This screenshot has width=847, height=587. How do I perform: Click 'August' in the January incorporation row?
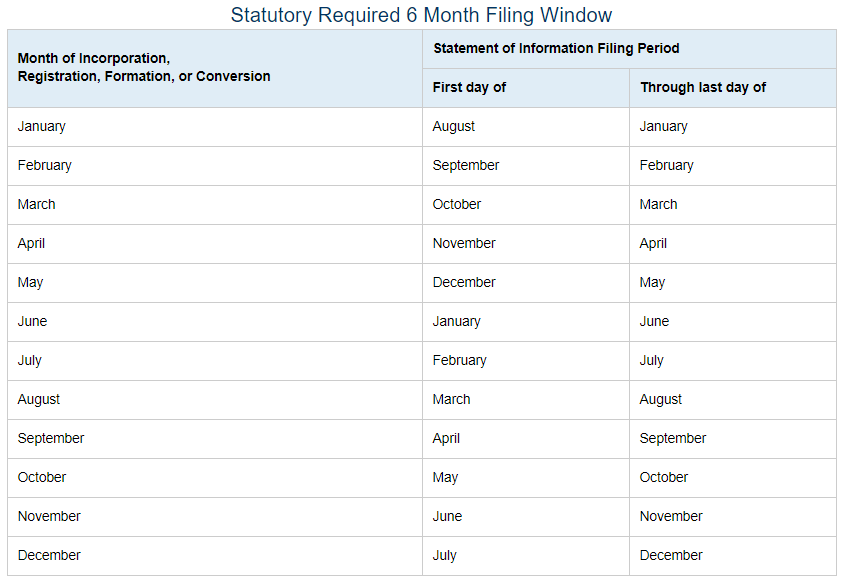(x=453, y=126)
